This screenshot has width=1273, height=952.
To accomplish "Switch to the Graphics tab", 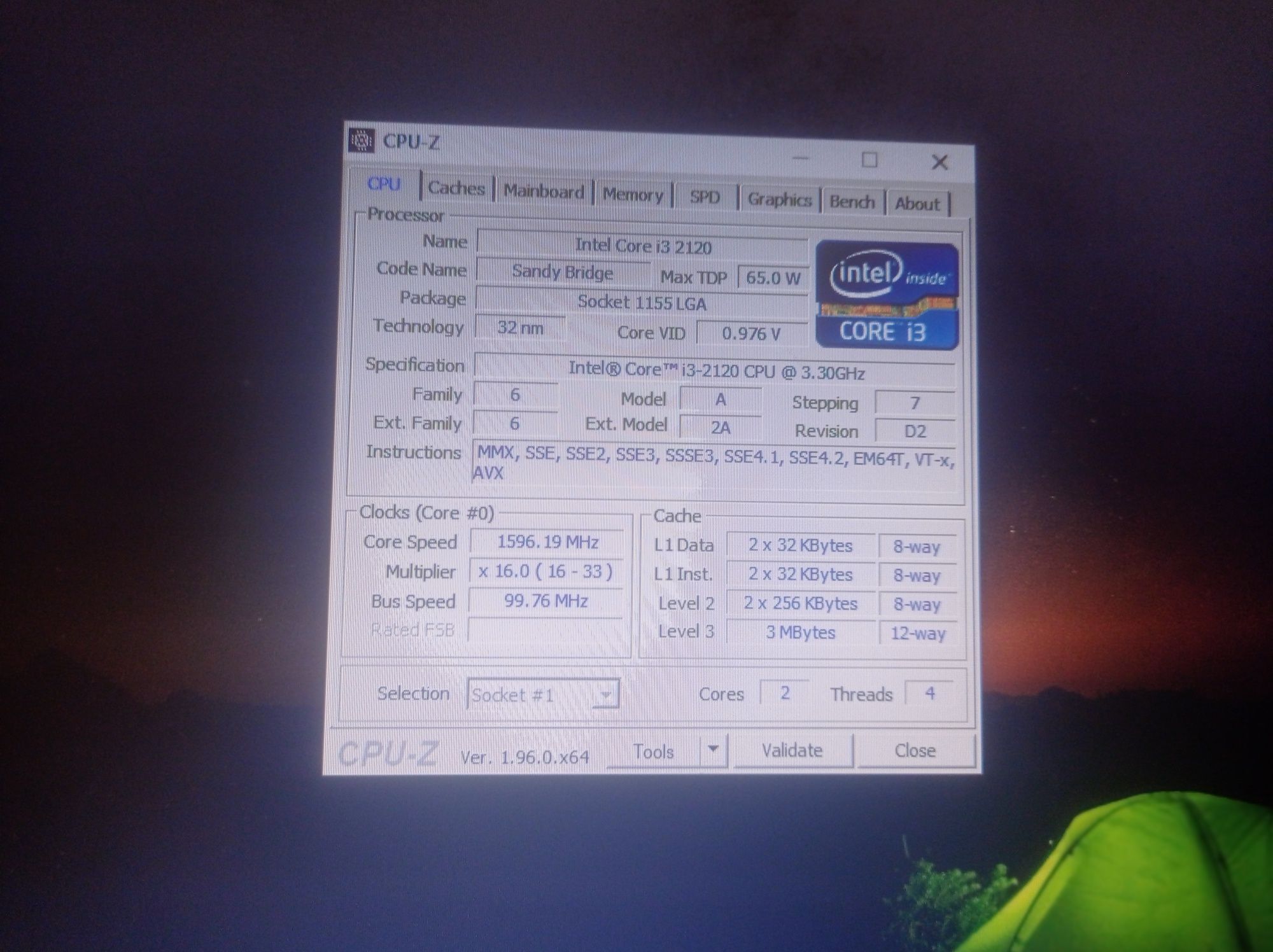I will click(x=779, y=200).
